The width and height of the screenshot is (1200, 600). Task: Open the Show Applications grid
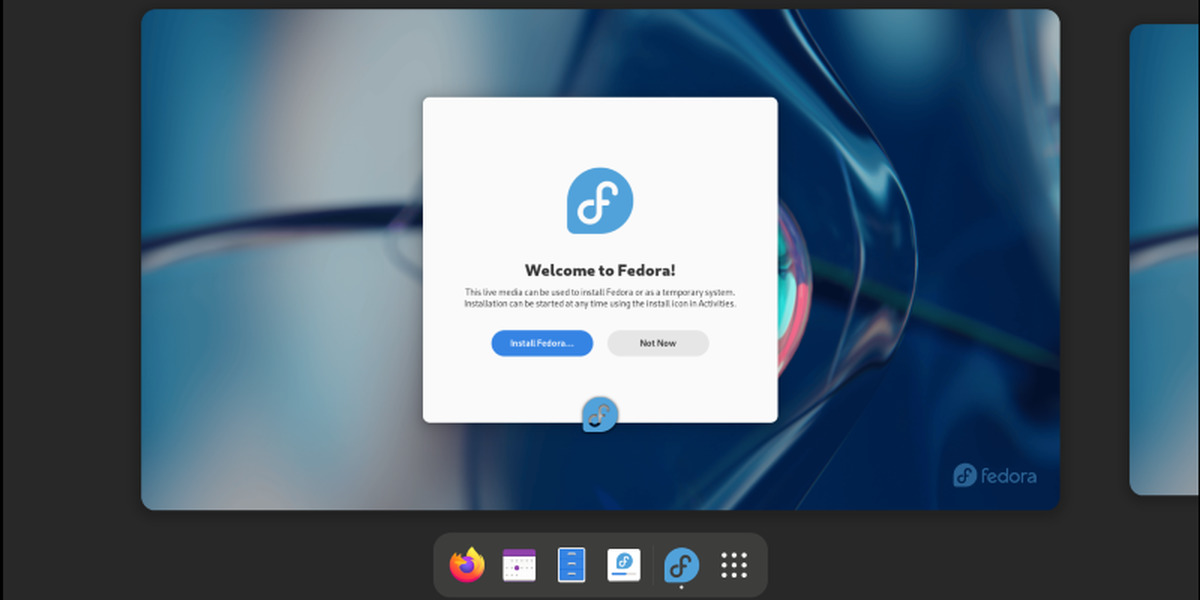pyautogui.click(x=735, y=565)
